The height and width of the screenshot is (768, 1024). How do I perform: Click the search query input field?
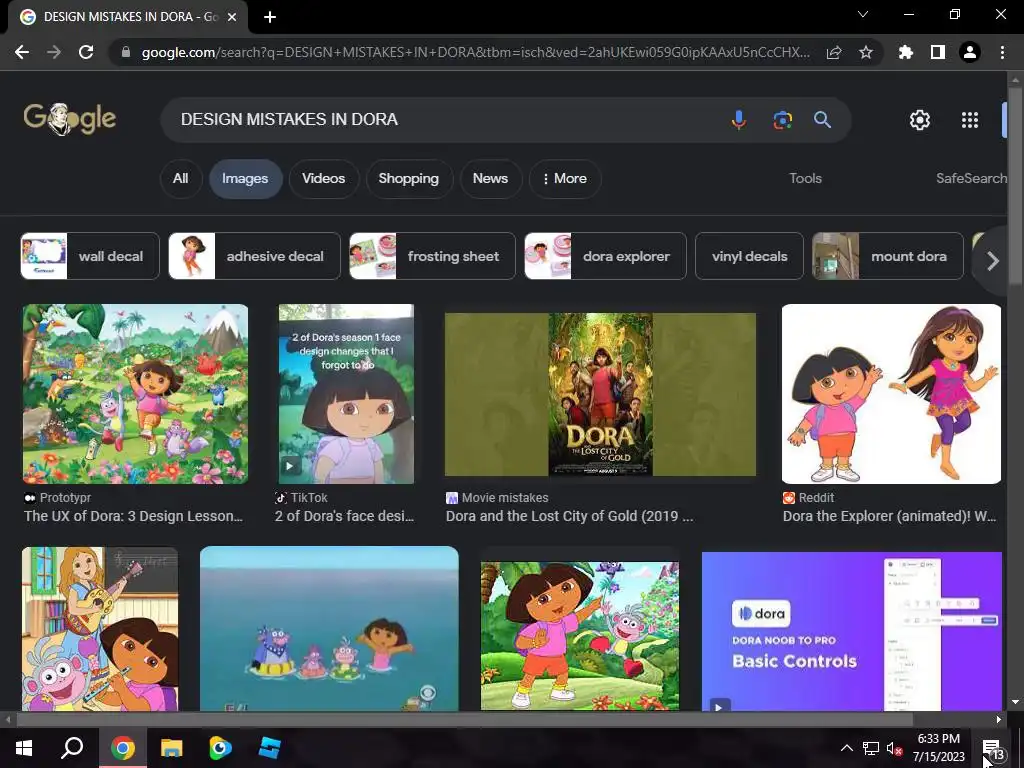point(444,120)
